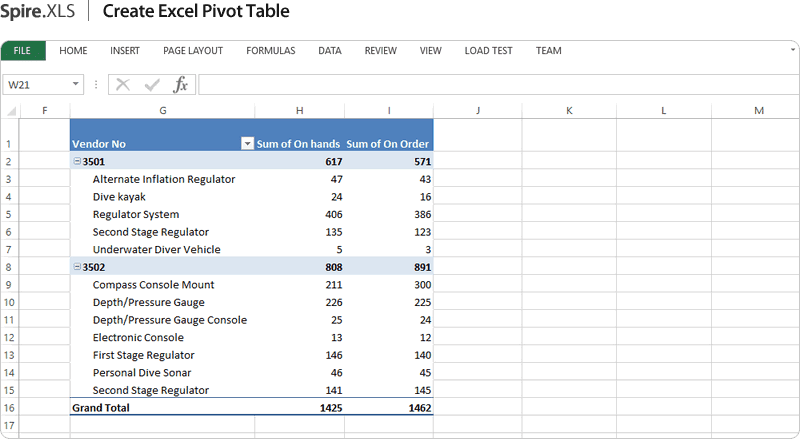800x440 pixels.
Task: Open the TEAM ribbon tab
Action: coord(548,51)
